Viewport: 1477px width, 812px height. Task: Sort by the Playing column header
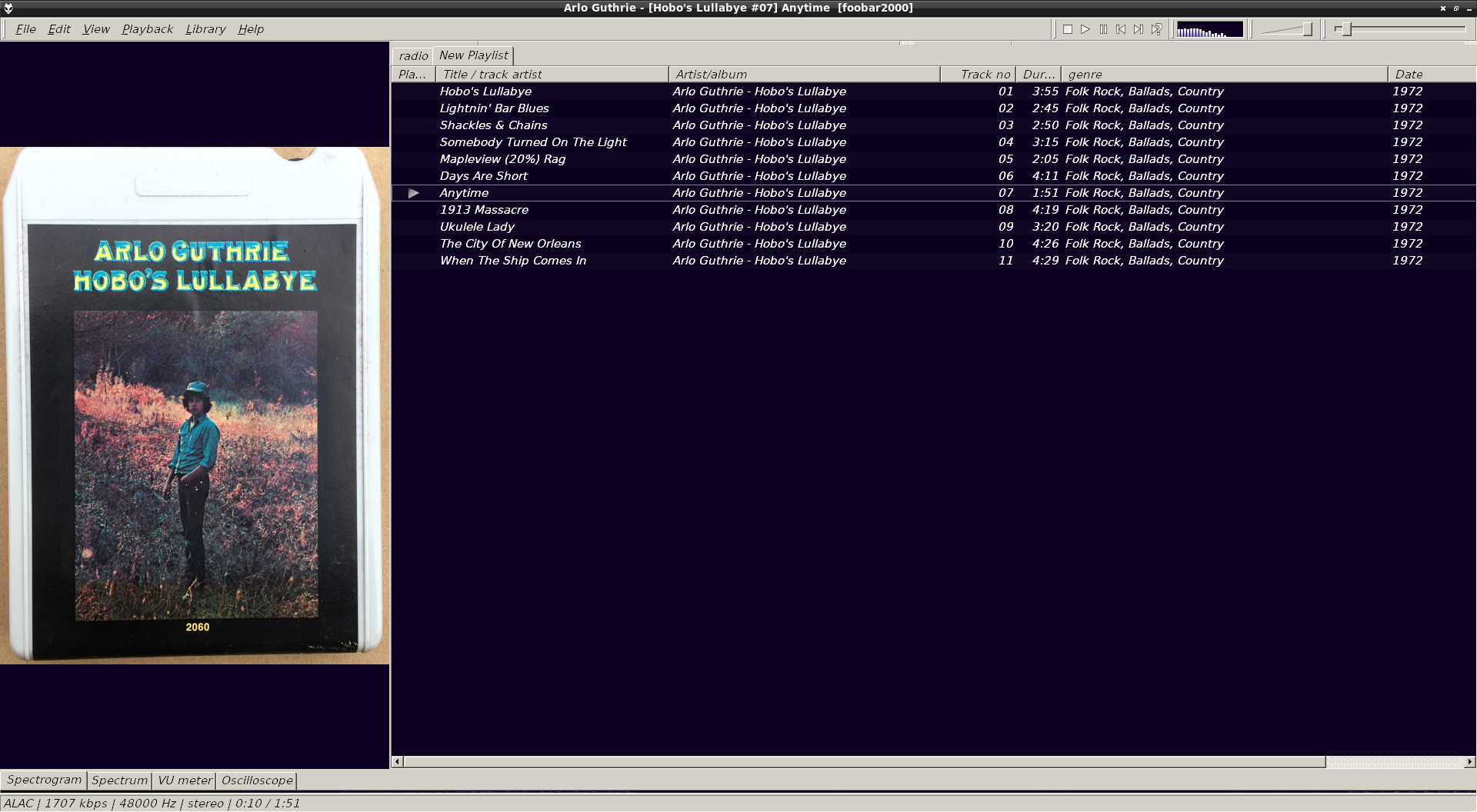coord(413,75)
